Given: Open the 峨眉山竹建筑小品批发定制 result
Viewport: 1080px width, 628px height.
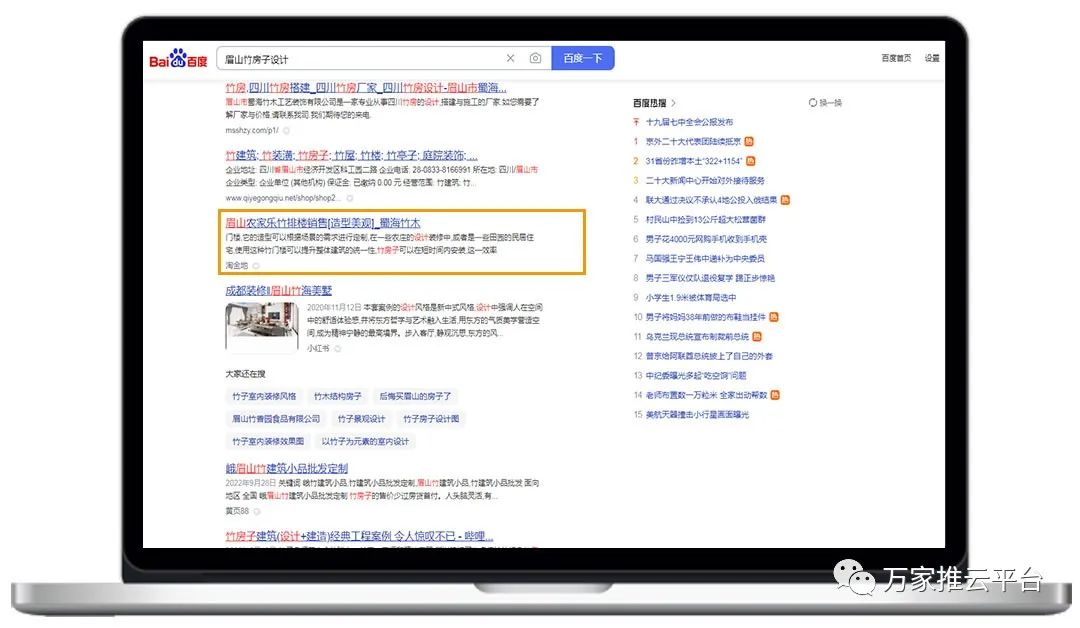Looking at the screenshot, I should tap(286, 468).
